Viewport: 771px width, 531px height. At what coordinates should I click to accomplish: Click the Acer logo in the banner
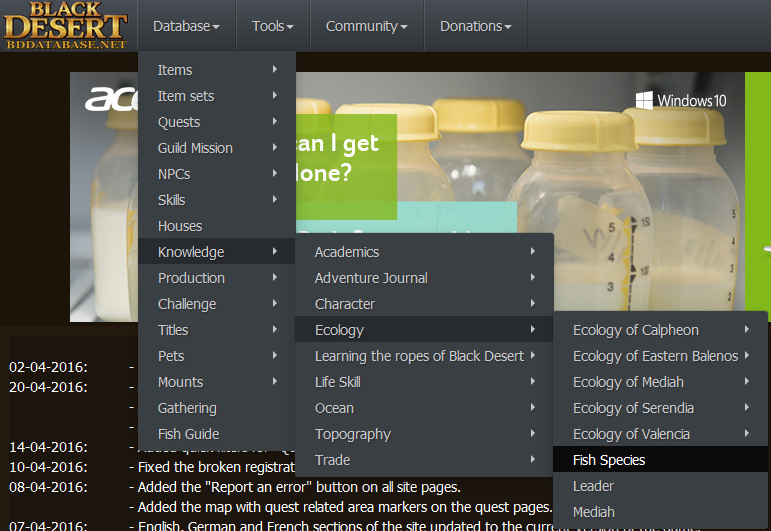(112, 99)
